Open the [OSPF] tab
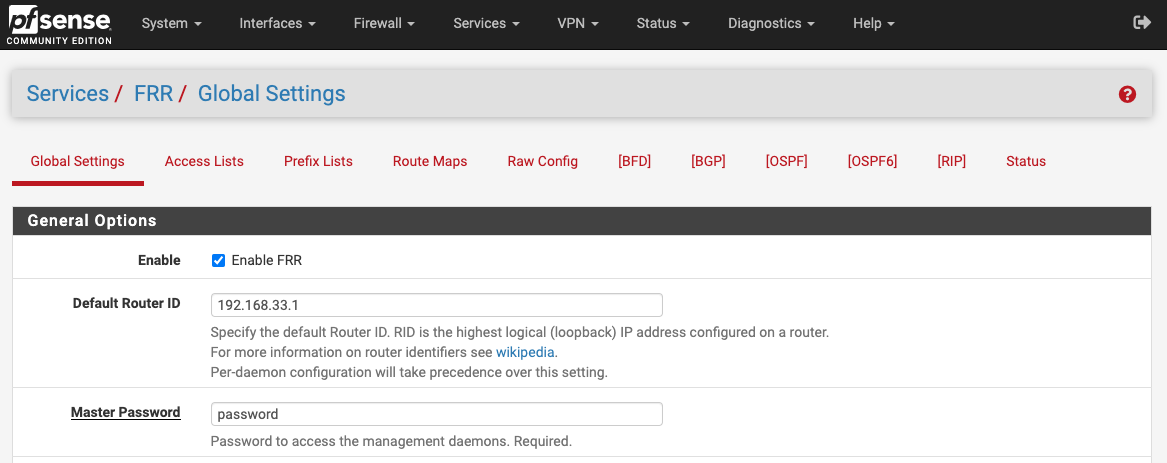Image resolution: width=1167 pixels, height=463 pixels. coord(786,161)
